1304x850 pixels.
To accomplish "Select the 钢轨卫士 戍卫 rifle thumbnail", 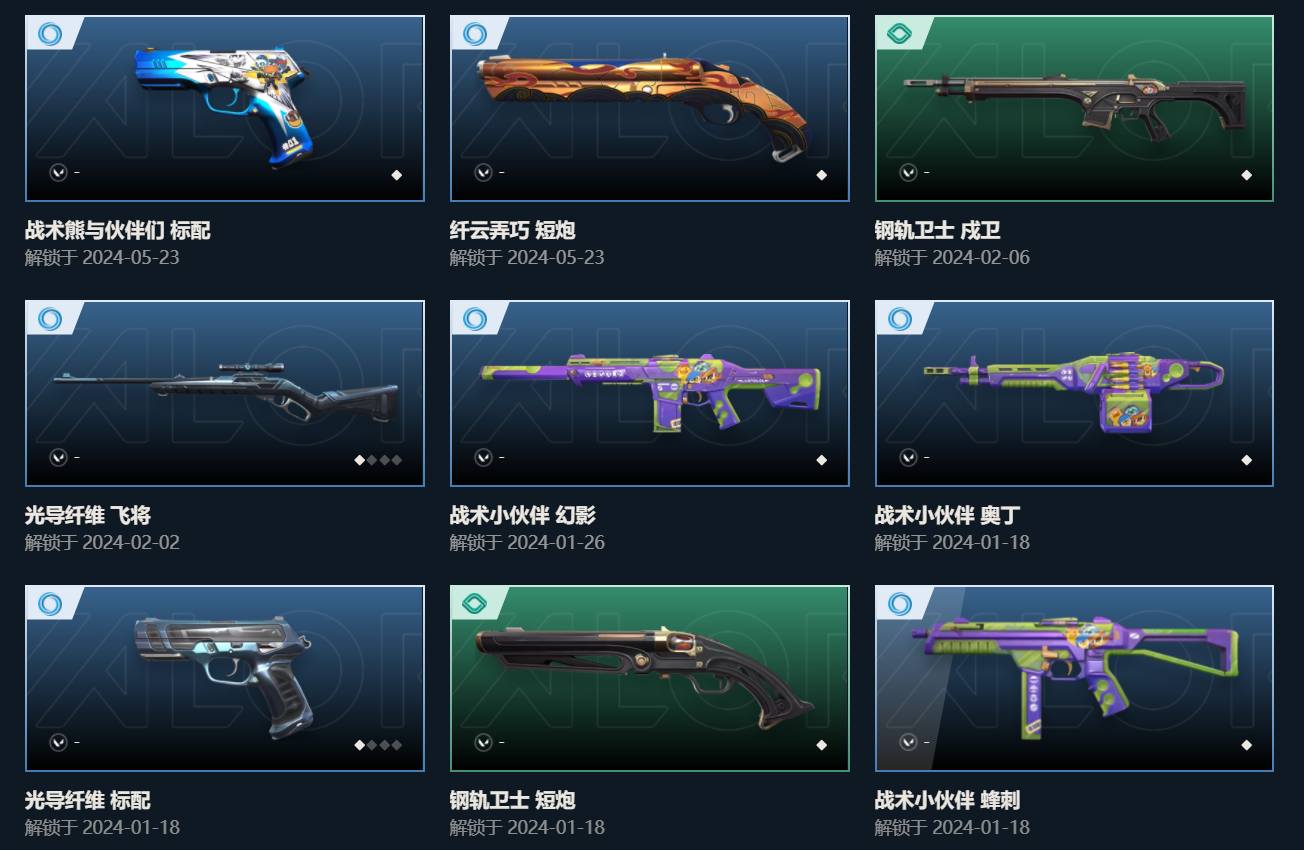I will [x=1075, y=108].
